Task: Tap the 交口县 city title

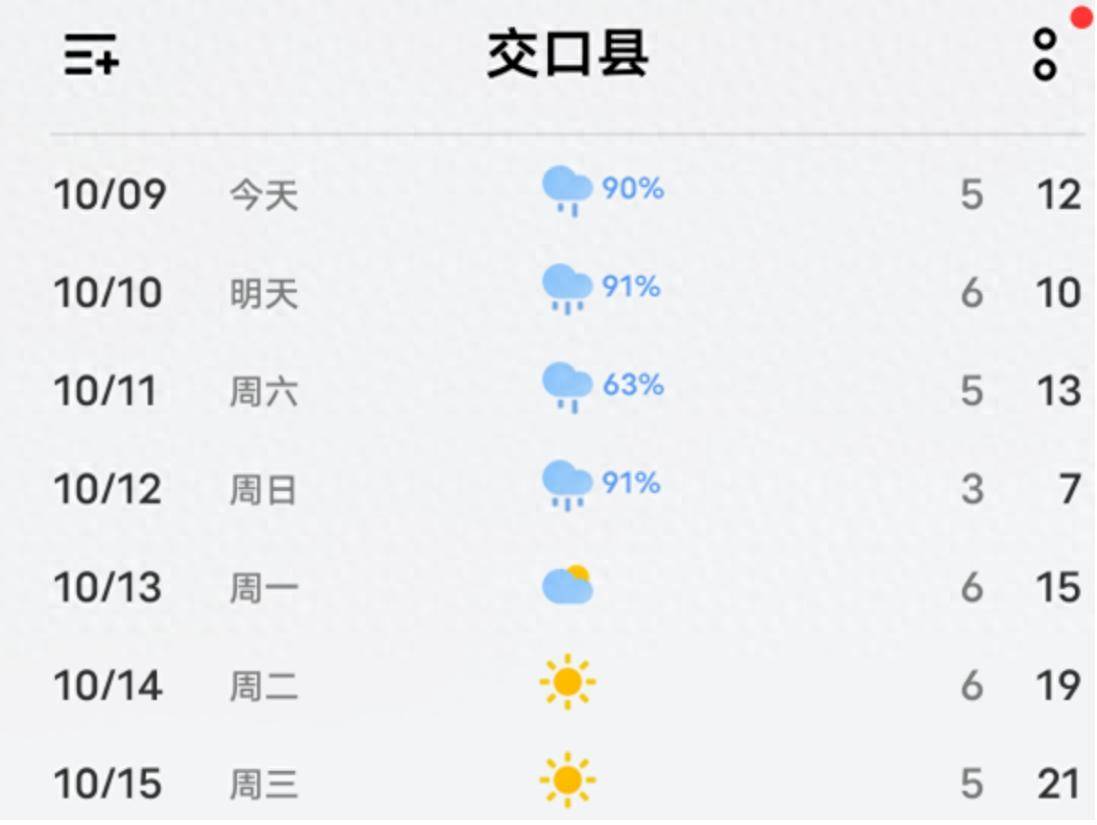Action: 568,54
